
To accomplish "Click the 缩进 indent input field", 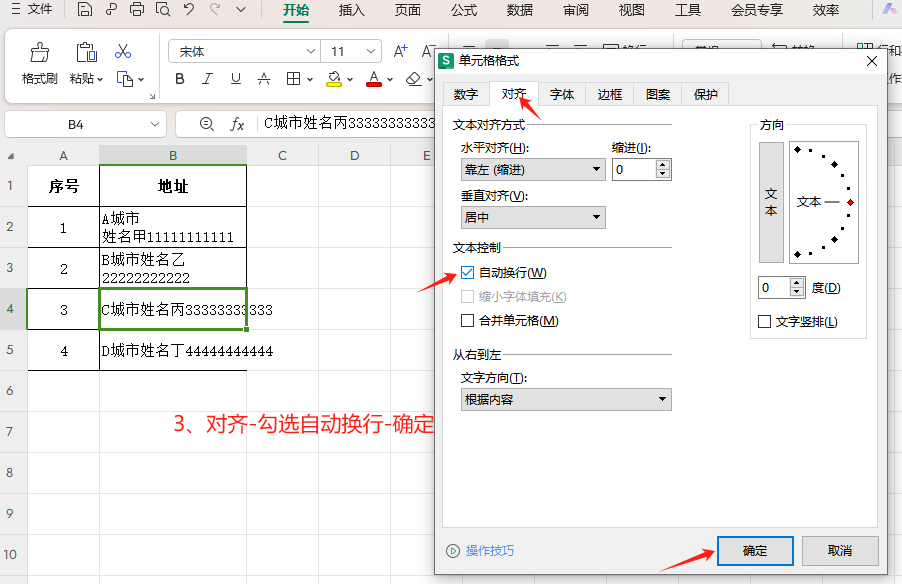I will [635, 170].
